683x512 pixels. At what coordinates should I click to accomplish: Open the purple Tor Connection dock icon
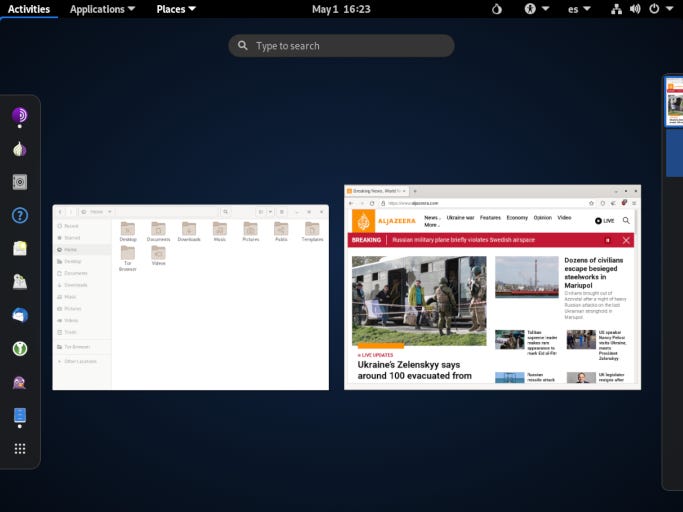click(x=20, y=115)
